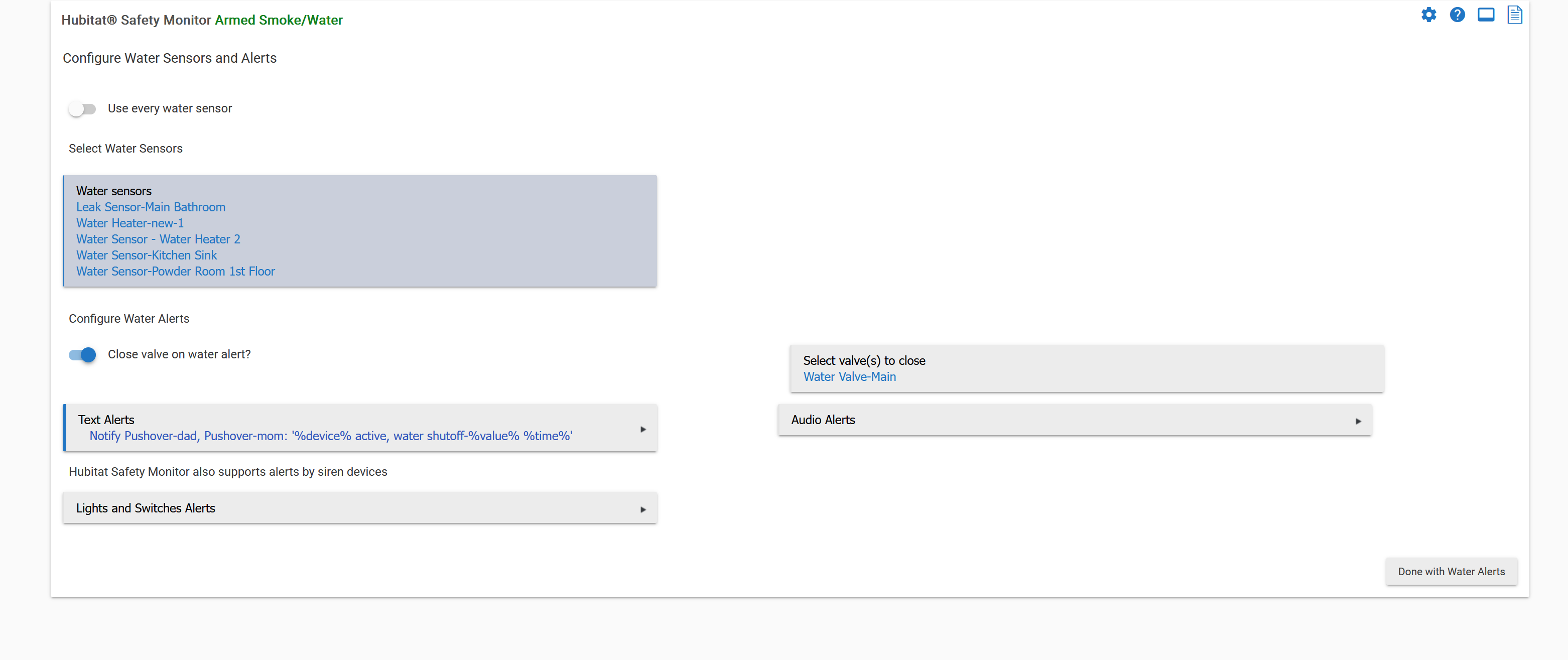Open the document page icon
Screen dimensions: 1568x660
1514,15
